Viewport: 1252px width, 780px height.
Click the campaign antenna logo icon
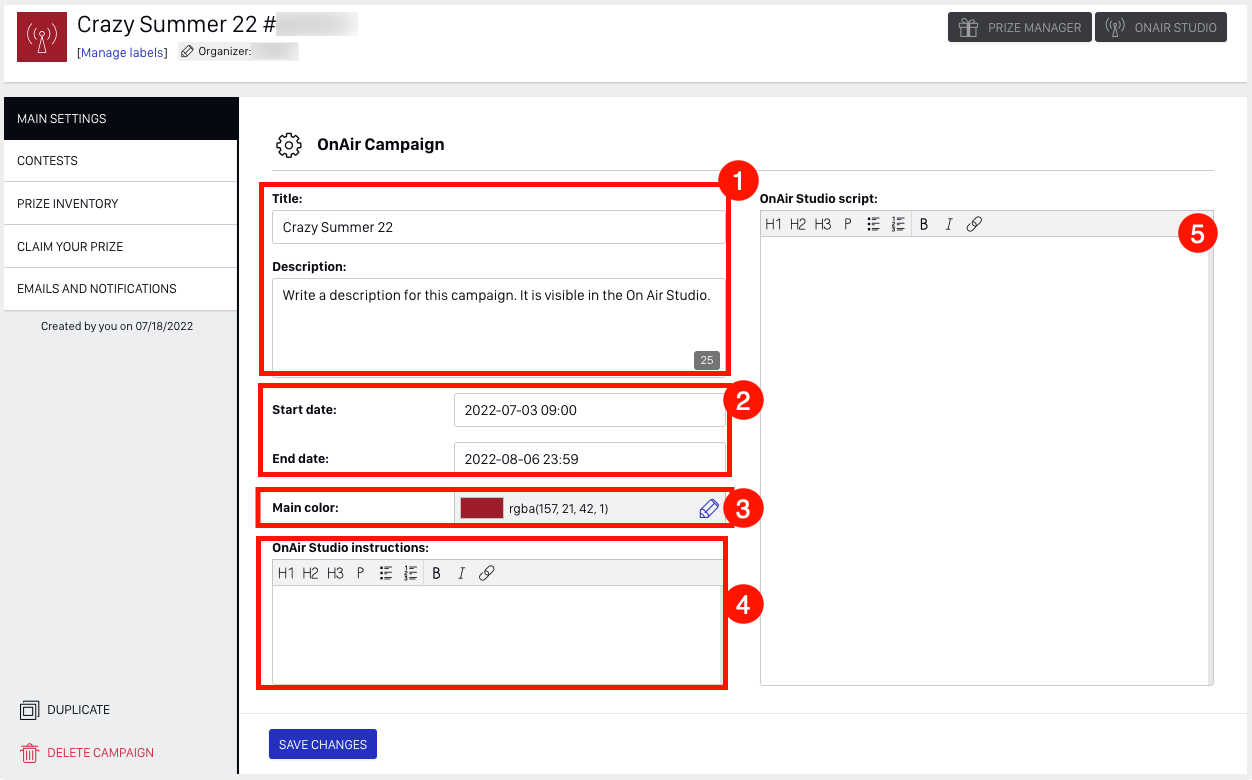coord(42,38)
